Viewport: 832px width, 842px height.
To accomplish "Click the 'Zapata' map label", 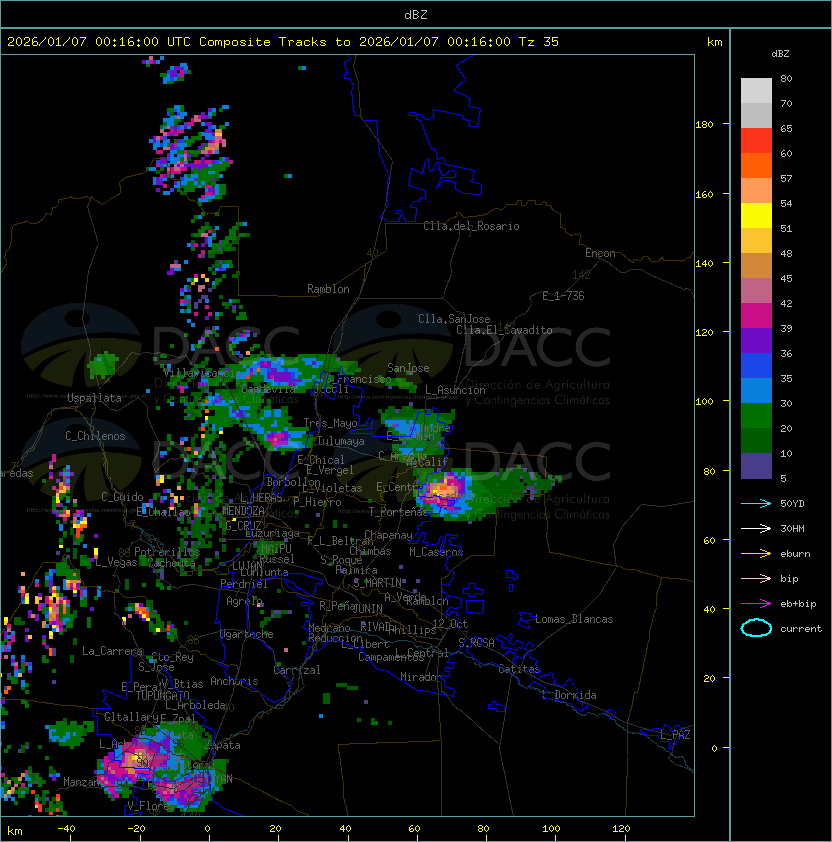I will click(x=222, y=745).
